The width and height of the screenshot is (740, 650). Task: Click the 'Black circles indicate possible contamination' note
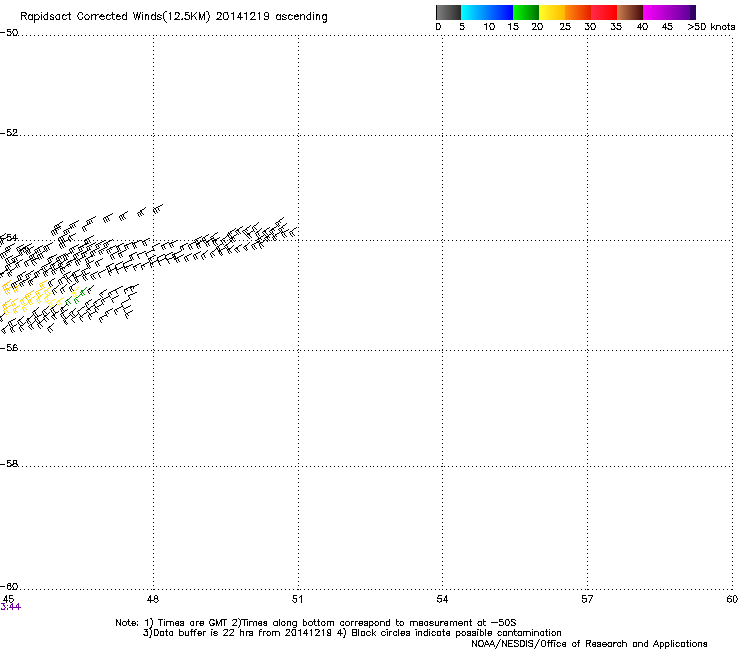coord(456,633)
